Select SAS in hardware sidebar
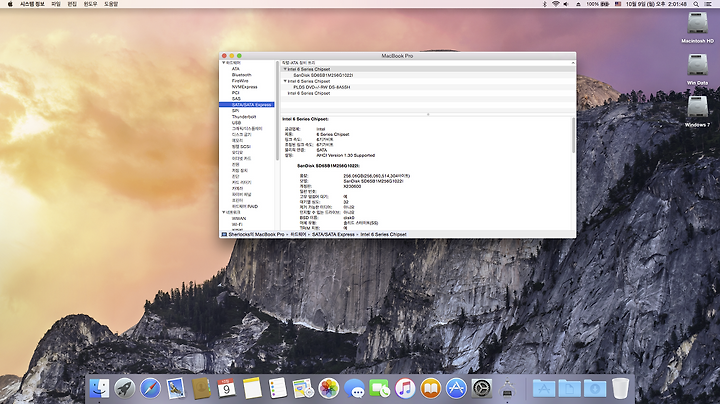 coord(236,98)
